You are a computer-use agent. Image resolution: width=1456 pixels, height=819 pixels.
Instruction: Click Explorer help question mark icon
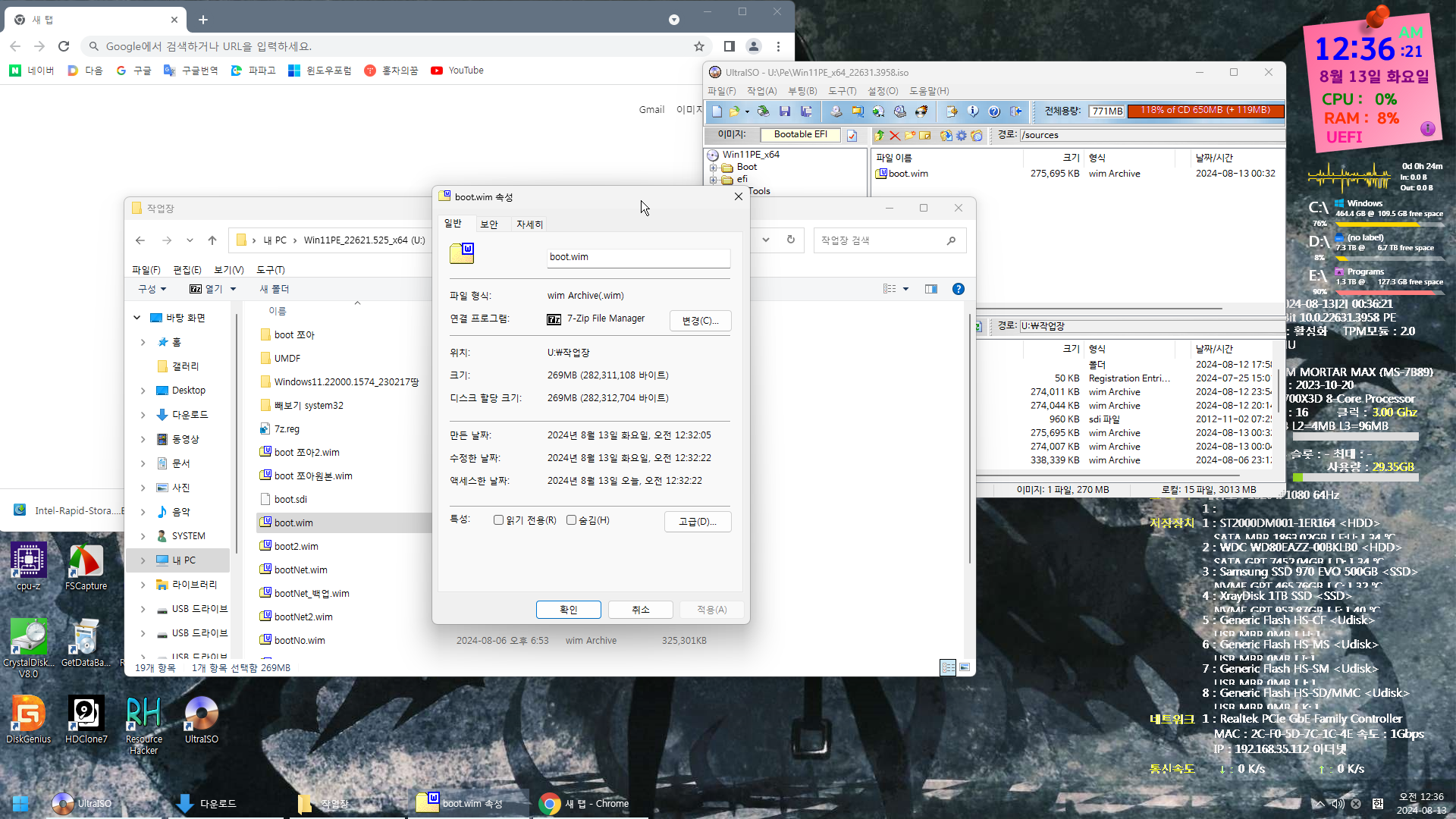(x=959, y=289)
